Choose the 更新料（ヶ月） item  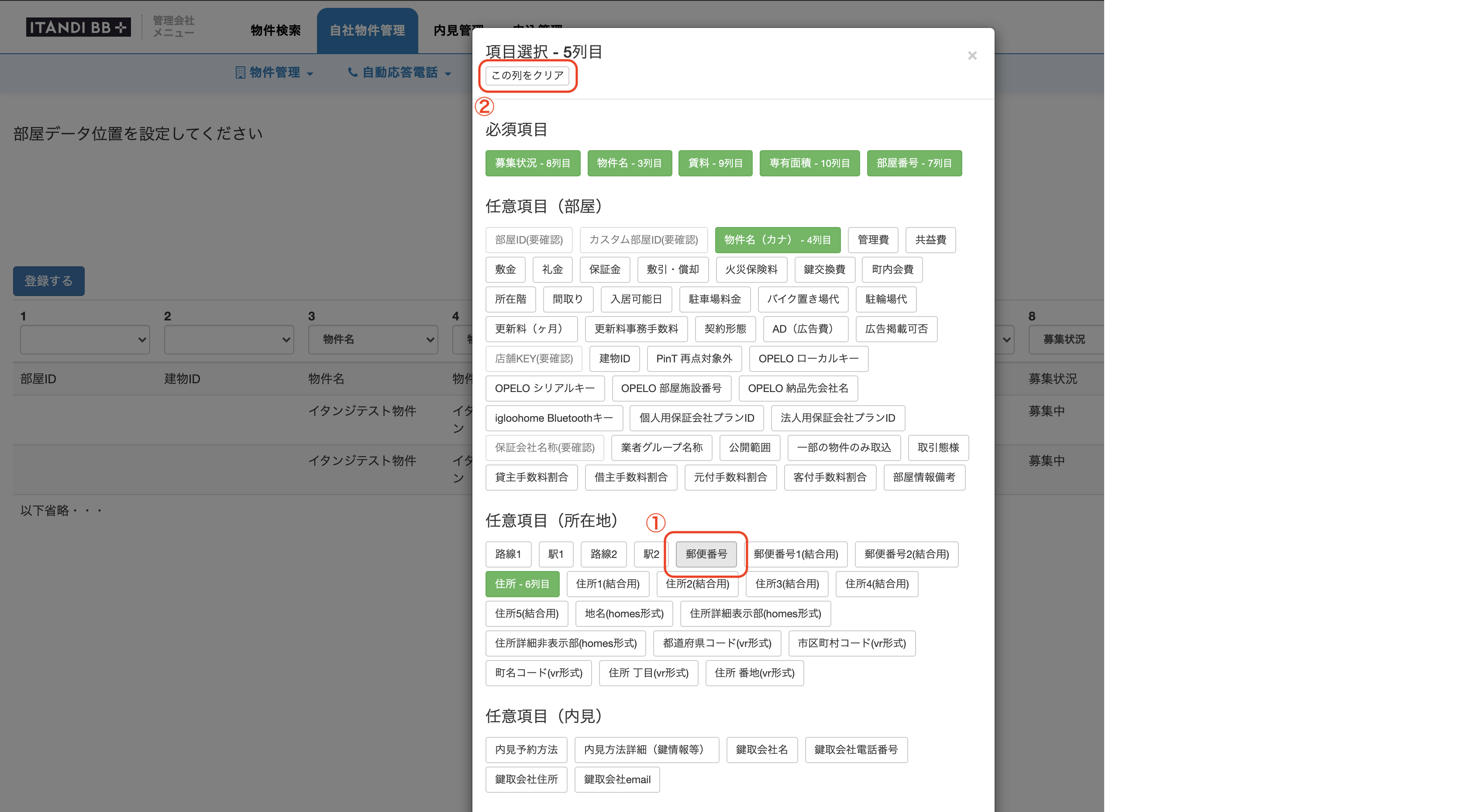(x=531, y=329)
